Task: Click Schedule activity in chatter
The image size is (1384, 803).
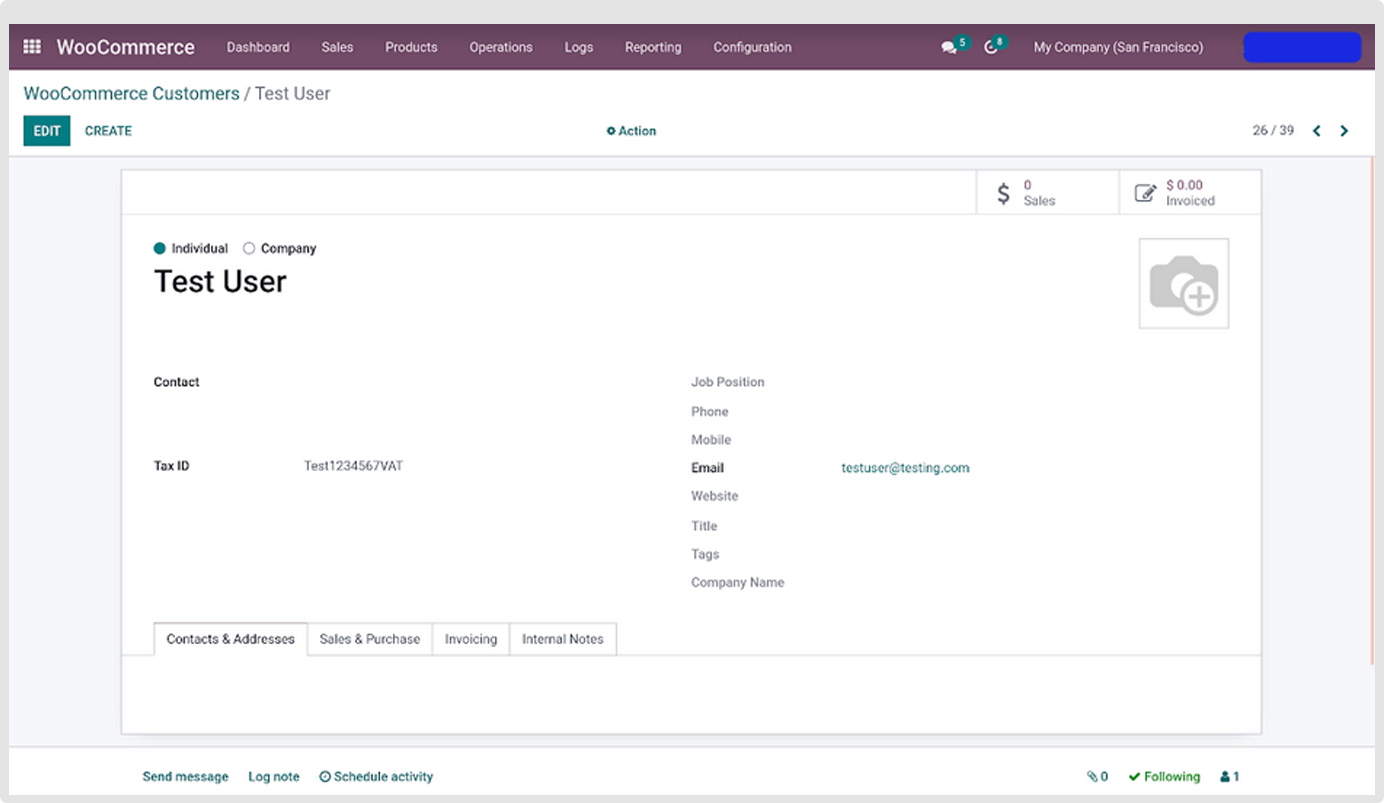Action: click(x=376, y=777)
